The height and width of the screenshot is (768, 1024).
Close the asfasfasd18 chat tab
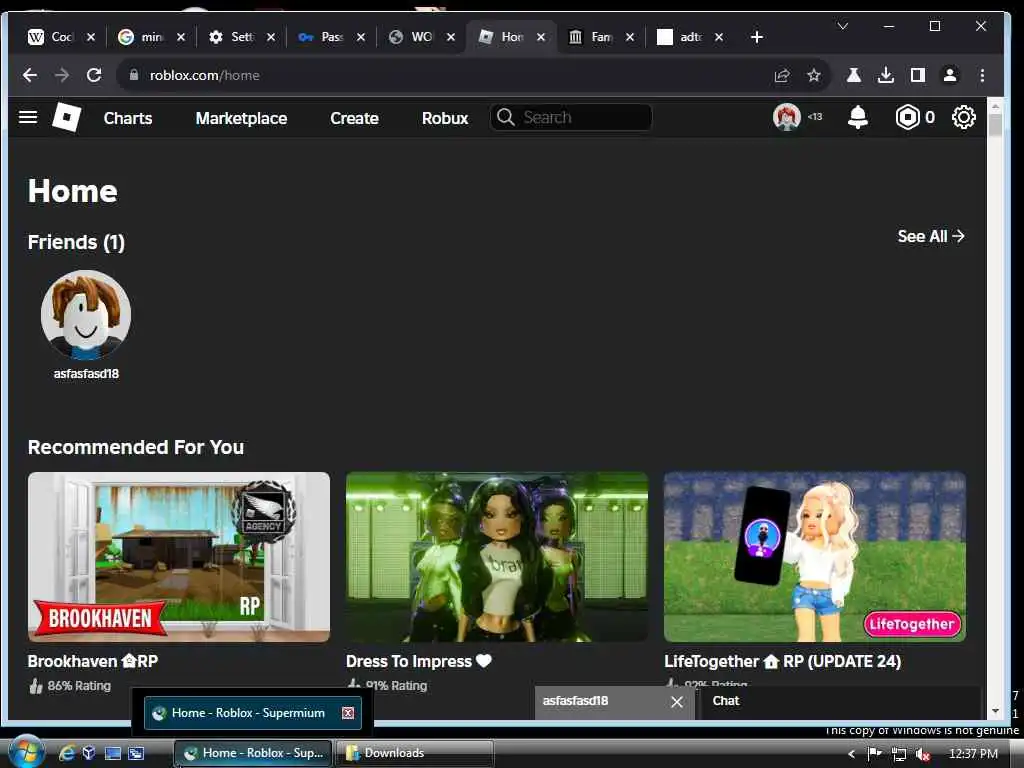pos(677,701)
